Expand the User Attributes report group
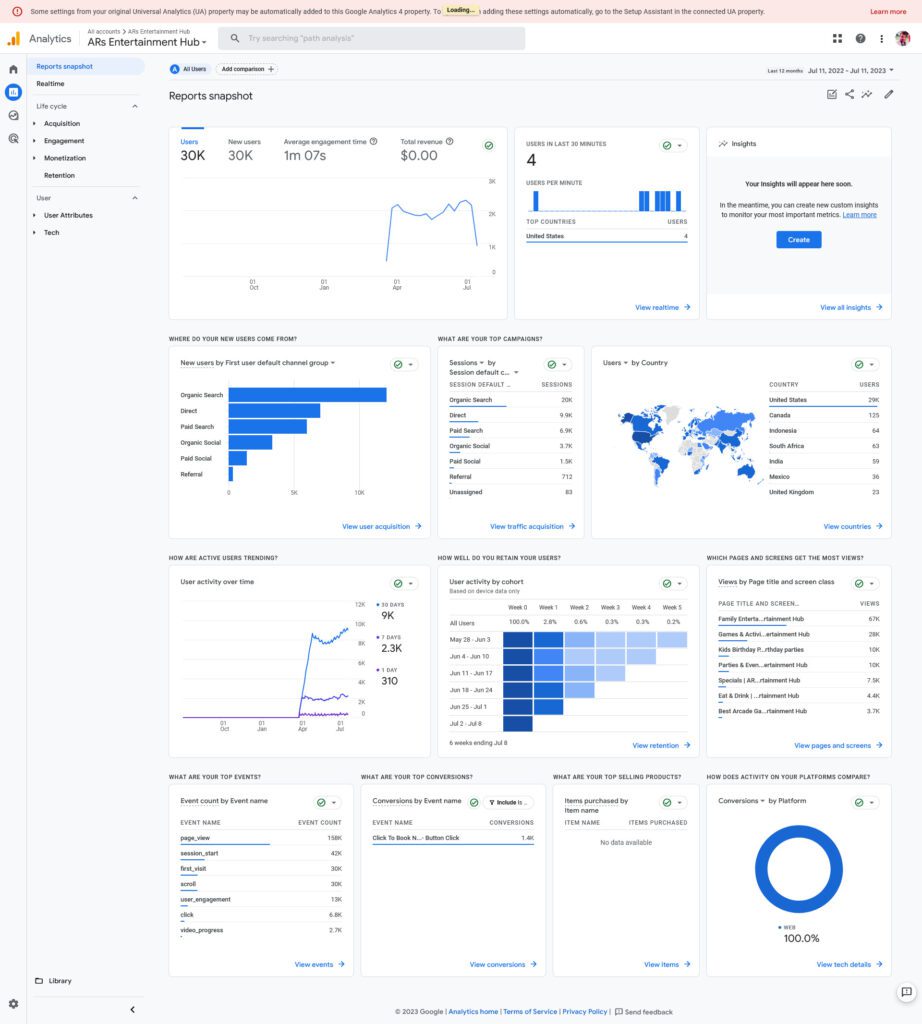This screenshot has height=1024, width=922. pos(35,216)
